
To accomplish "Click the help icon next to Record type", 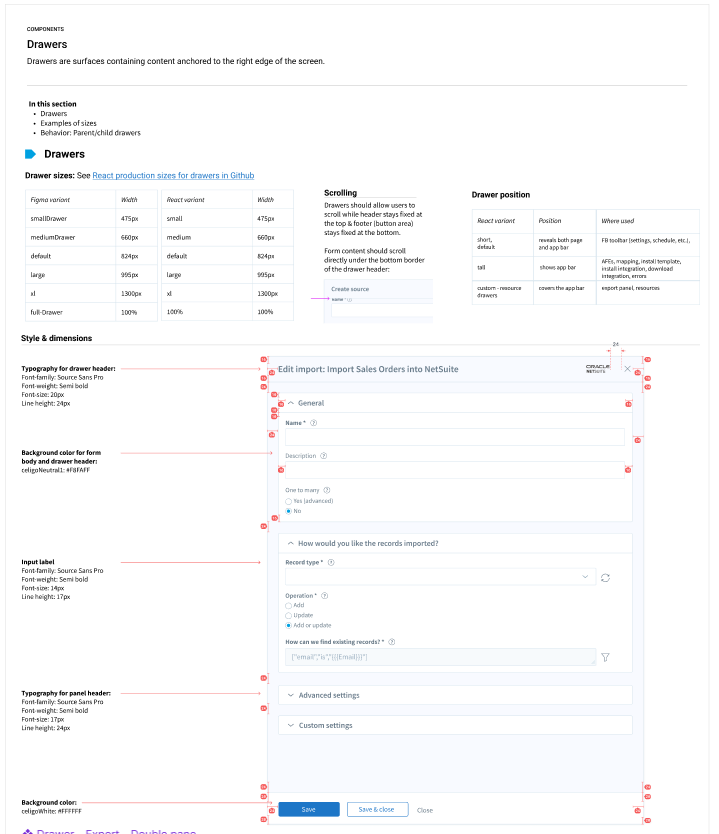I will pyautogui.click(x=331, y=563).
